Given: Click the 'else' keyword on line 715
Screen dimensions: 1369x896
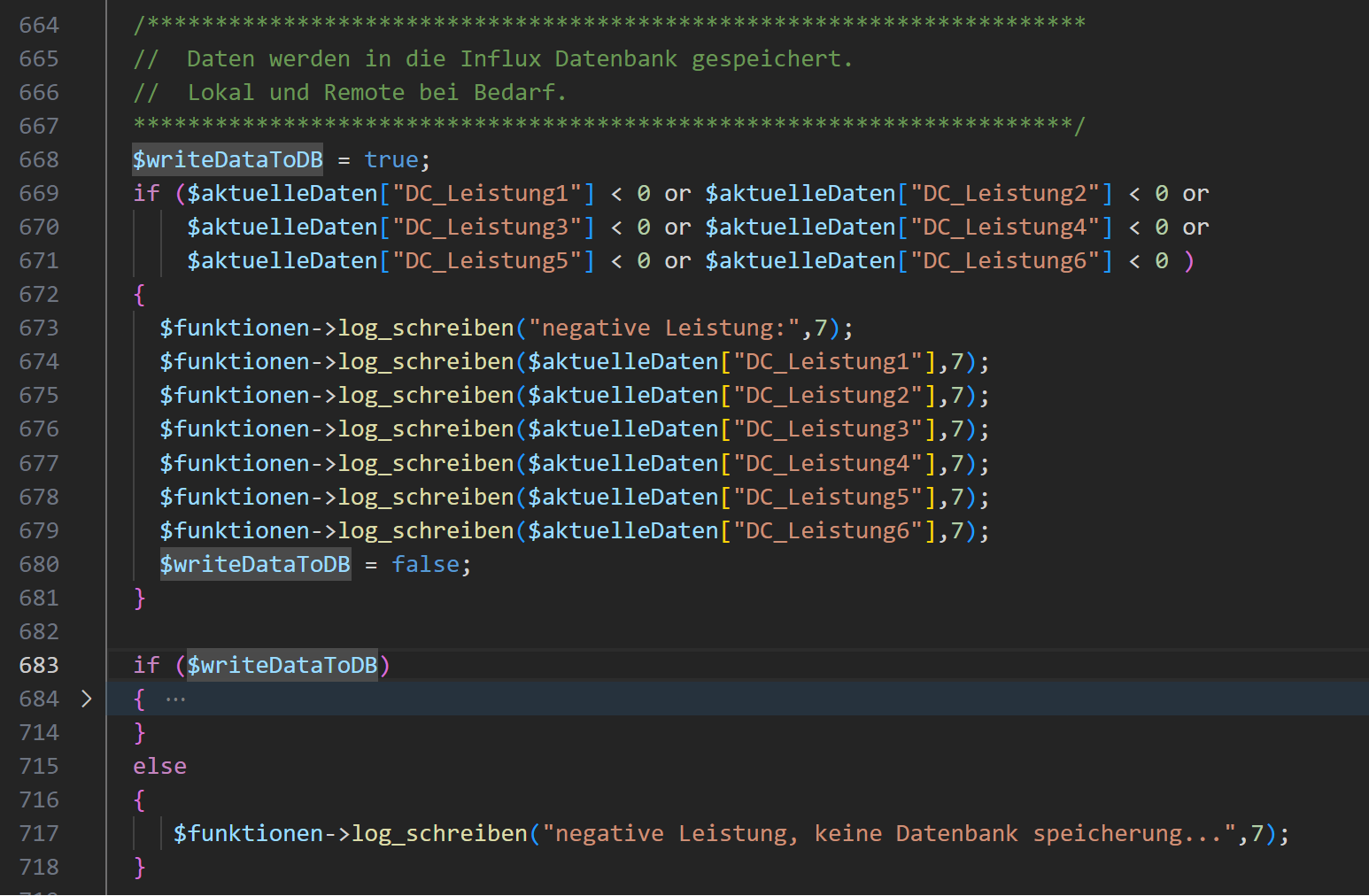Looking at the screenshot, I should (x=159, y=766).
